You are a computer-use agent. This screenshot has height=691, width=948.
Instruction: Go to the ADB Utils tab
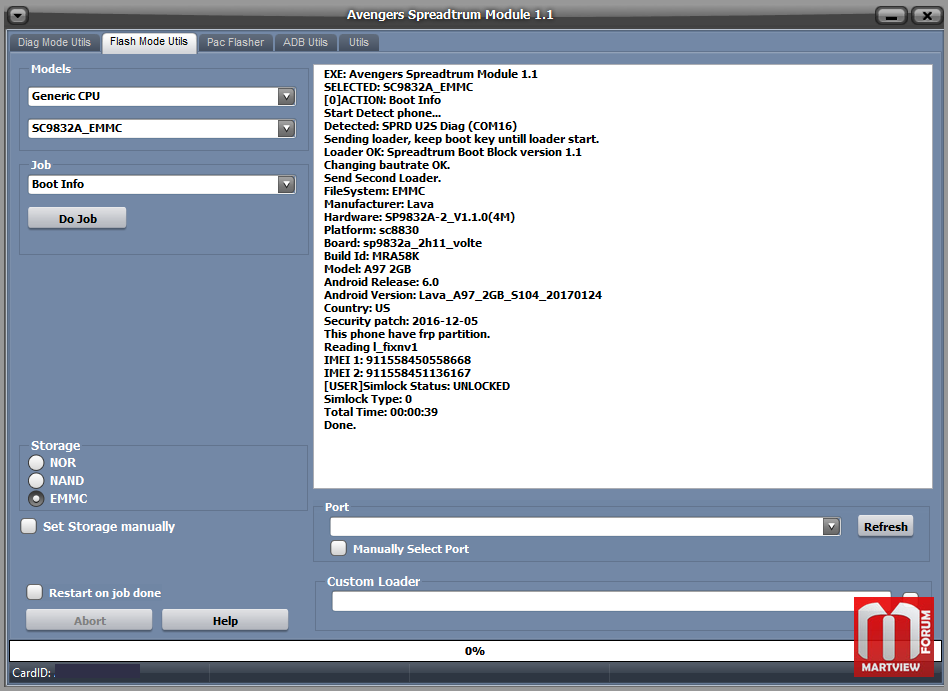pyautogui.click(x=305, y=42)
